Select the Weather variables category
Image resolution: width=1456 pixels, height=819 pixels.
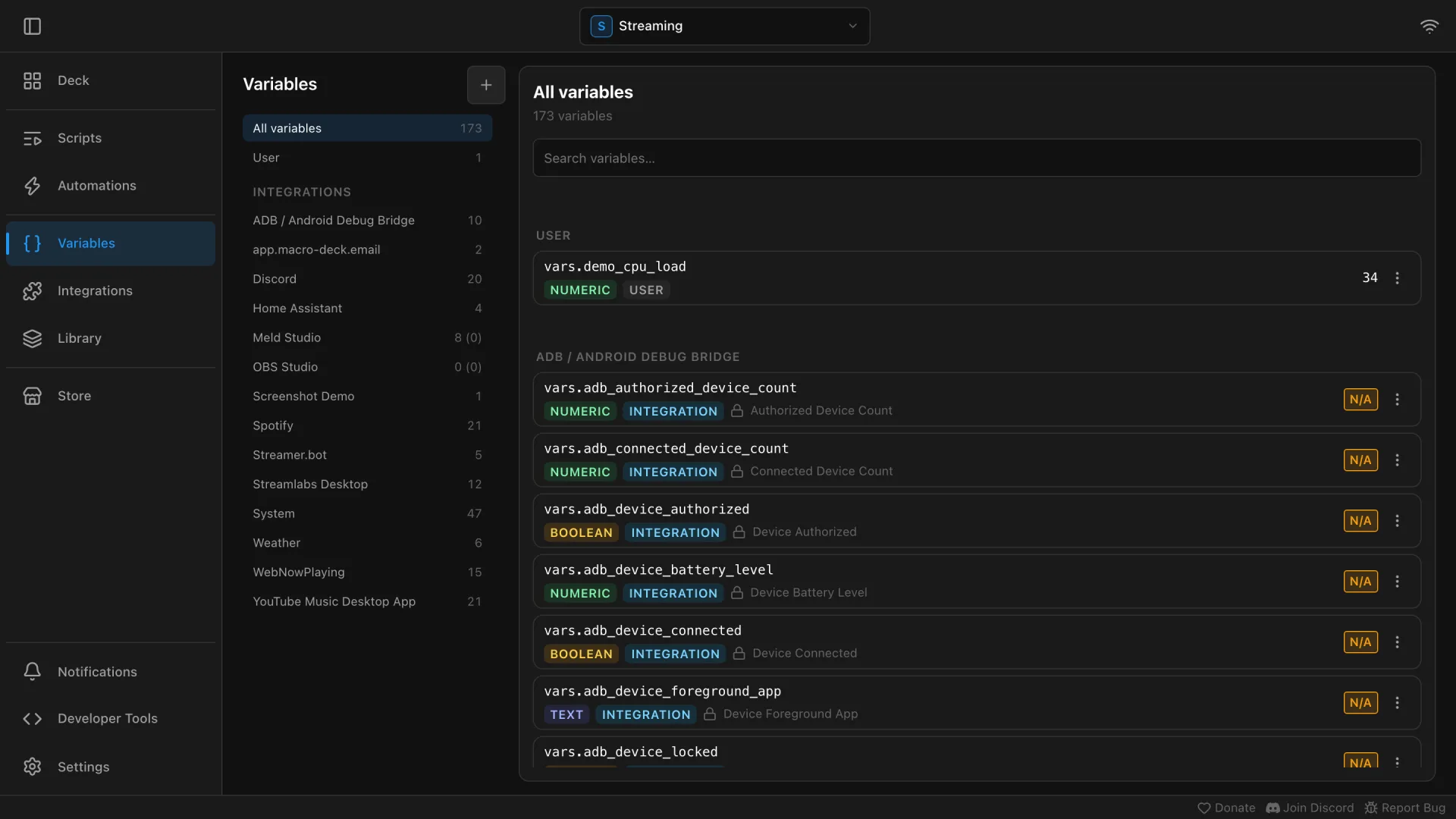[367, 543]
